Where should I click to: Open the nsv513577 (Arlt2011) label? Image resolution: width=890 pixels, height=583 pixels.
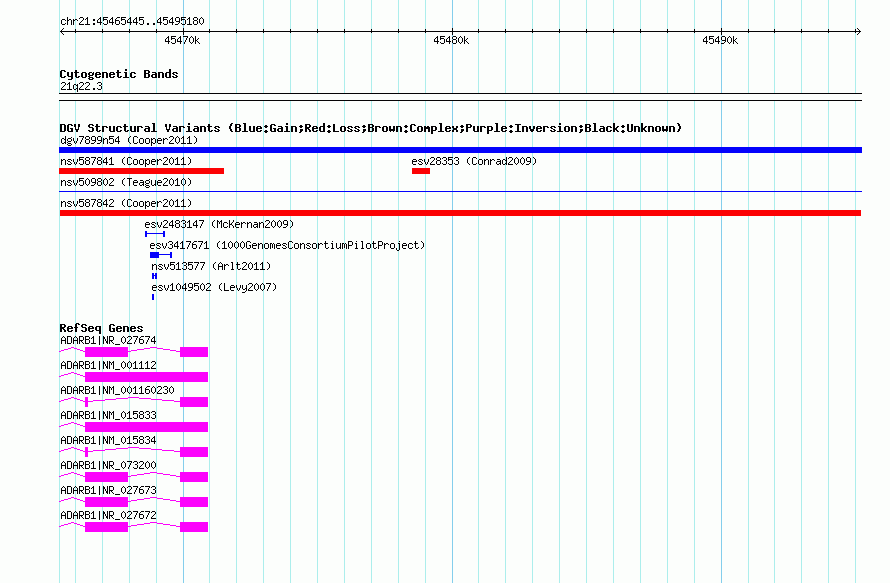click(211, 266)
